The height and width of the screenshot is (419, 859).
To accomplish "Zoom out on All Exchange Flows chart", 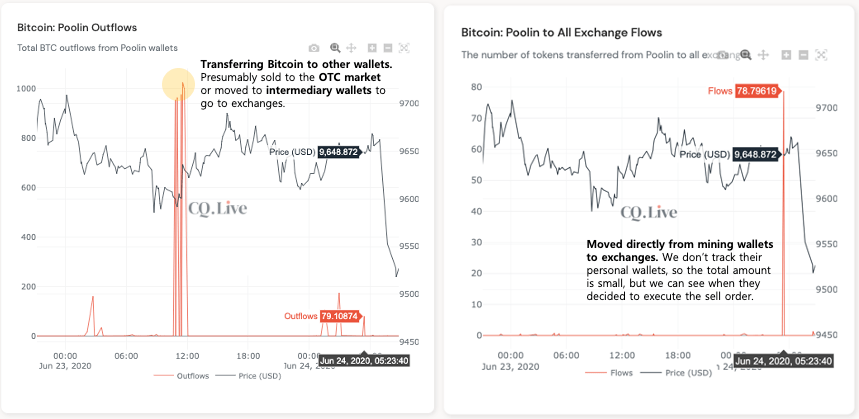I will tap(804, 55).
